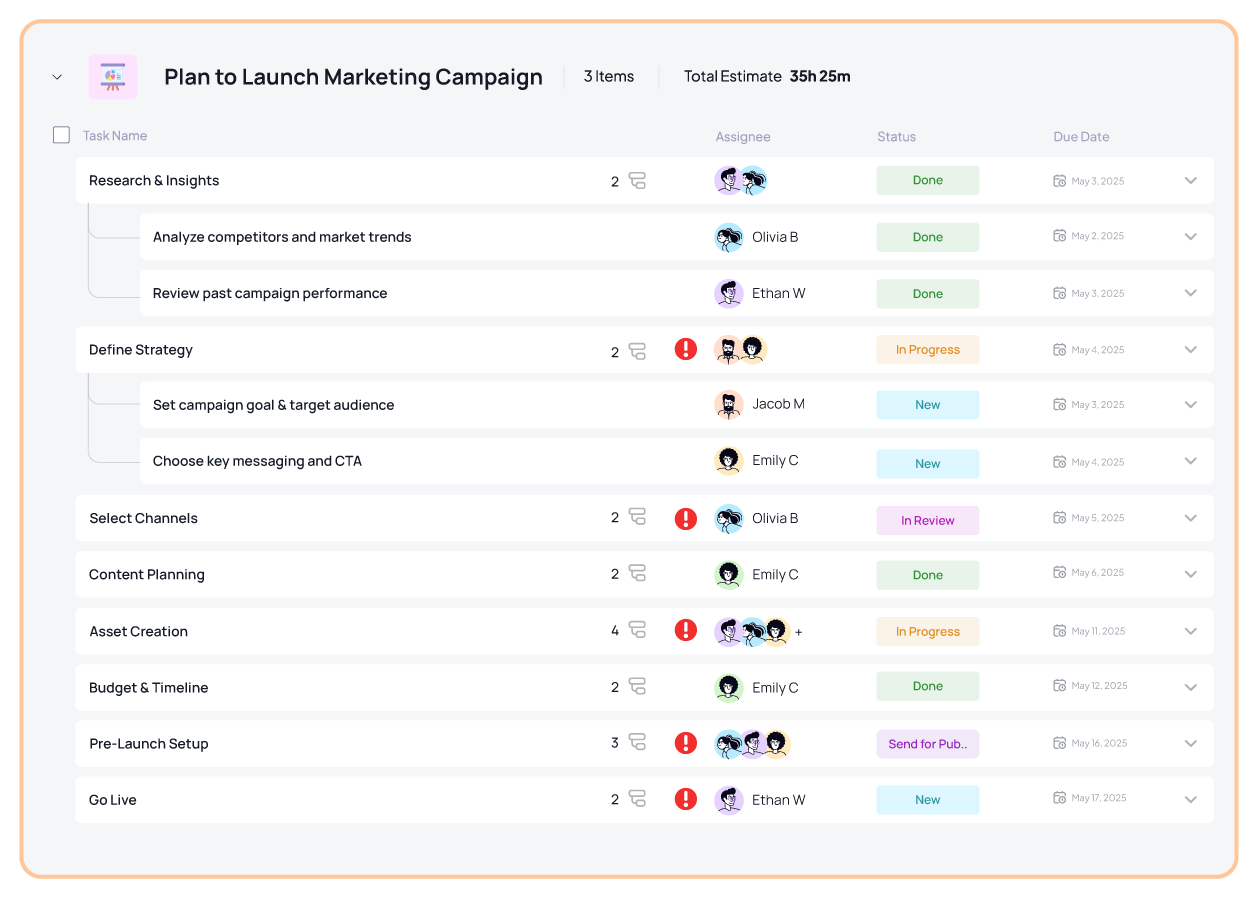
Task: Open the Content Planning task
Action: (147, 574)
